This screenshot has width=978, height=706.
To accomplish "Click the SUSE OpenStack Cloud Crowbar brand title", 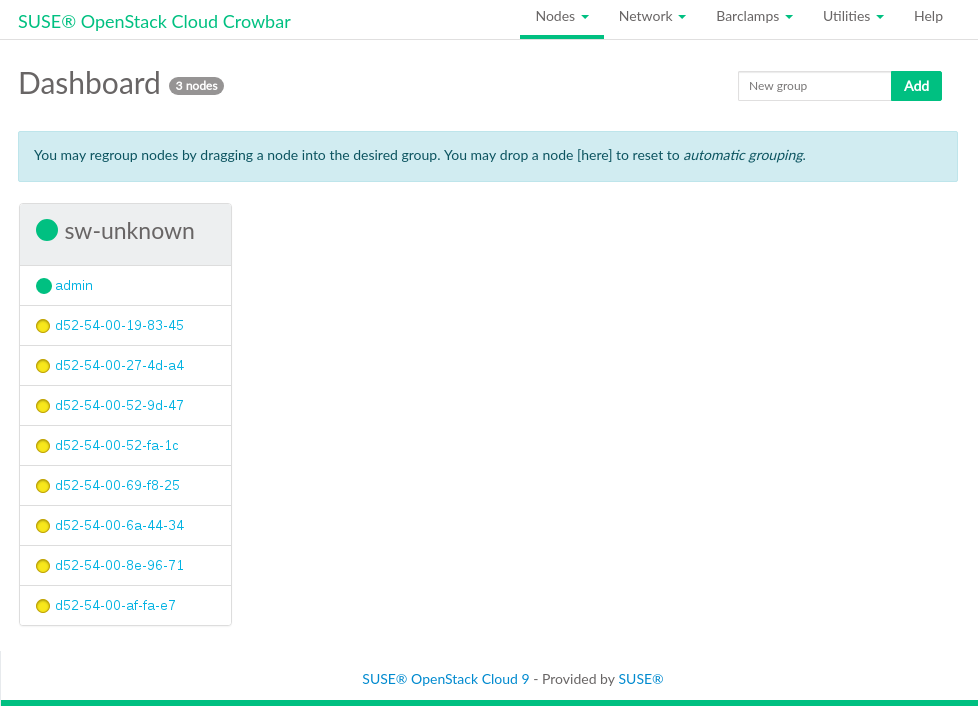I will click(154, 21).
